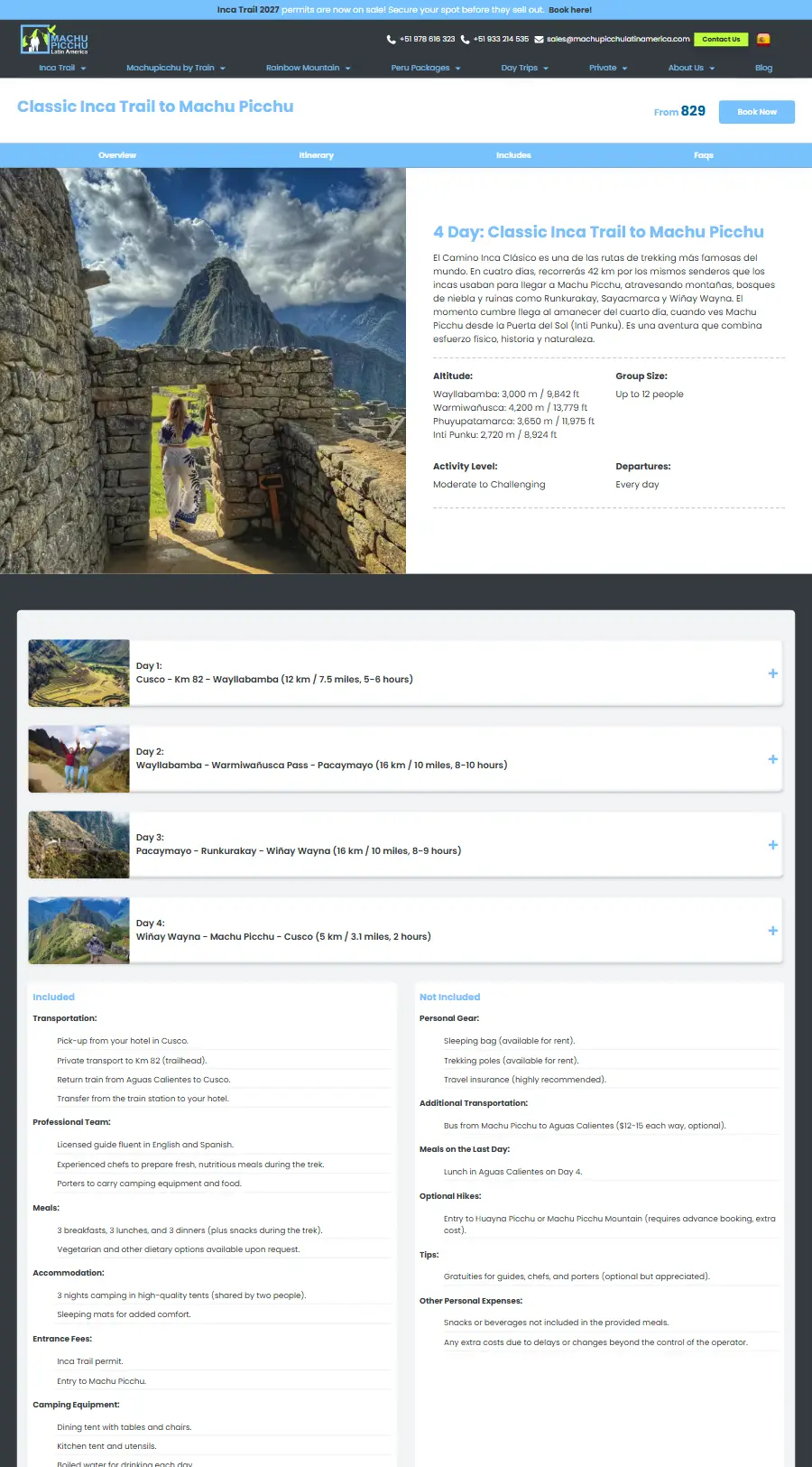
Task: Jump to the Includes section tab
Action: click(x=513, y=155)
